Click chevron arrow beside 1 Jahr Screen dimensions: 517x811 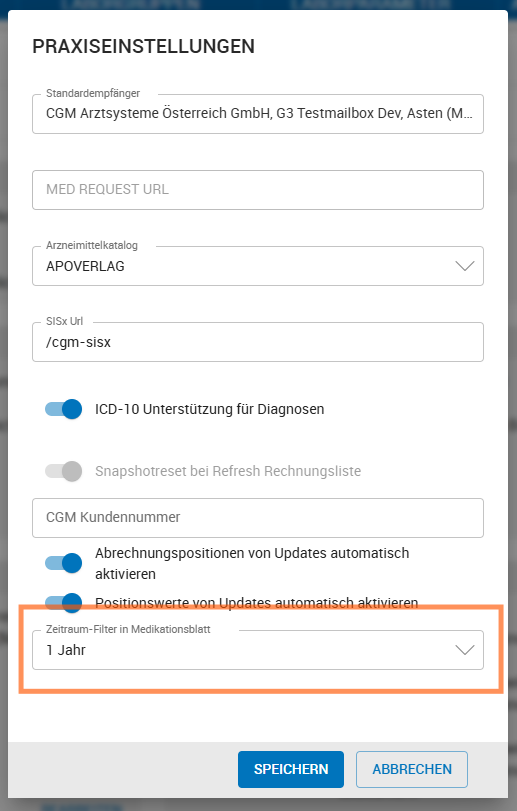[x=465, y=650]
